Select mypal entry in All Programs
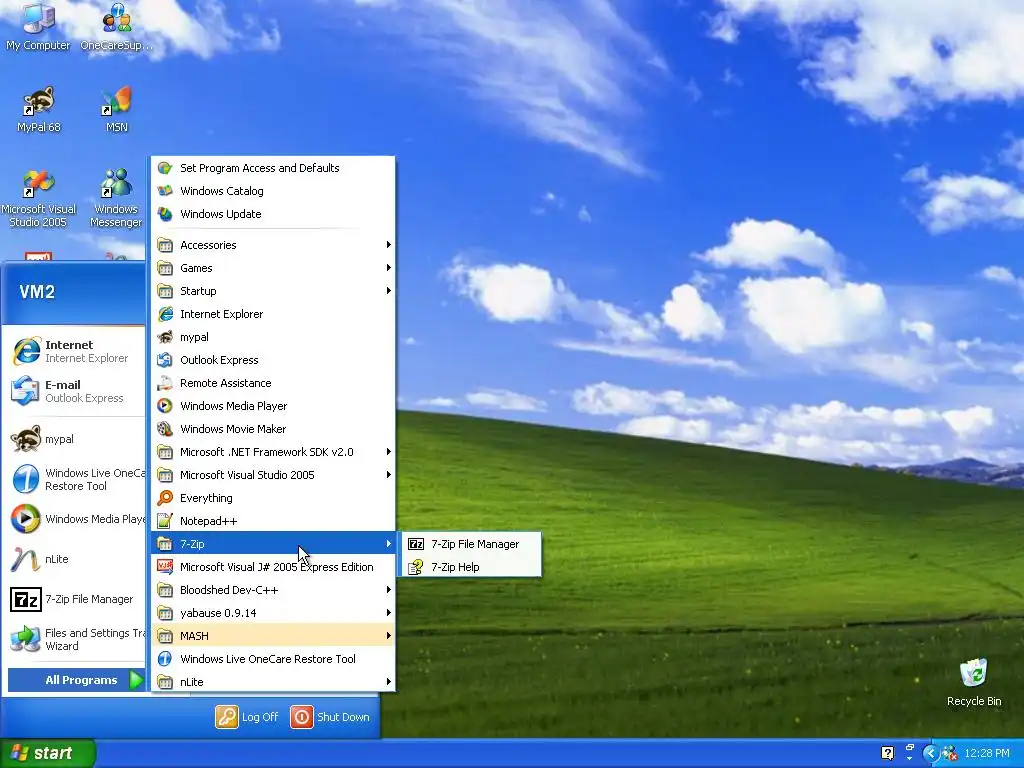Image resolution: width=1024 pixels, height=768 pixels. pos(273,336)
